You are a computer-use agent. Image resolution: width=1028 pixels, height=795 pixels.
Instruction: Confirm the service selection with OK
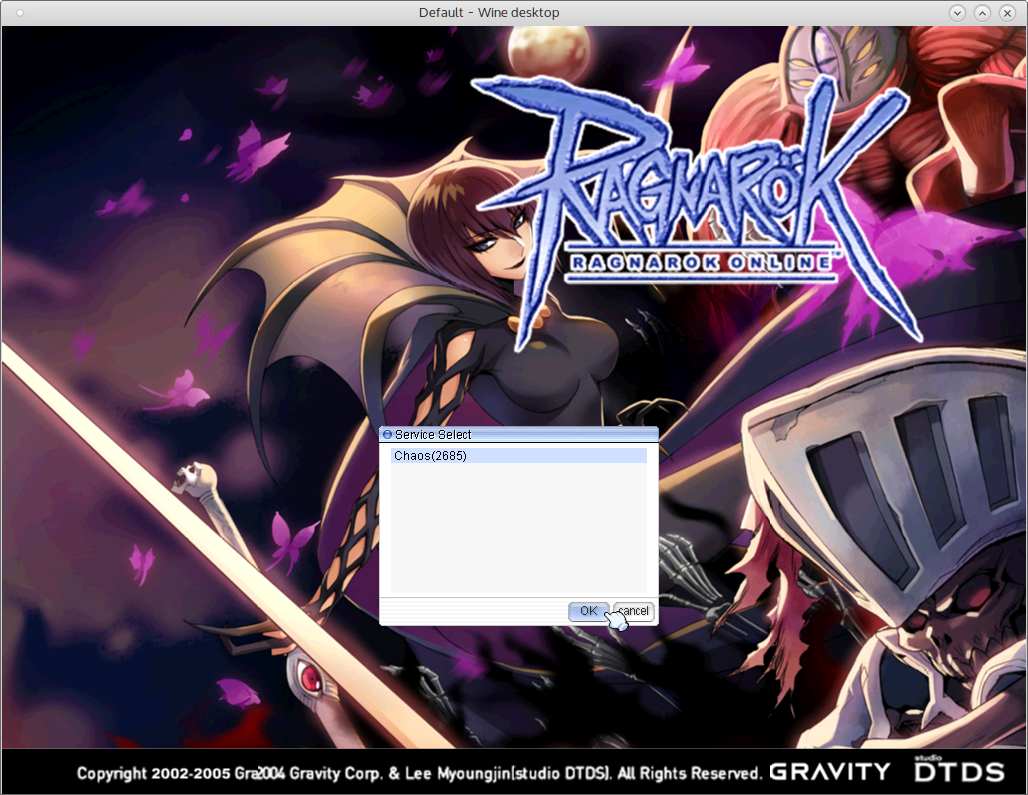[588, 611]
